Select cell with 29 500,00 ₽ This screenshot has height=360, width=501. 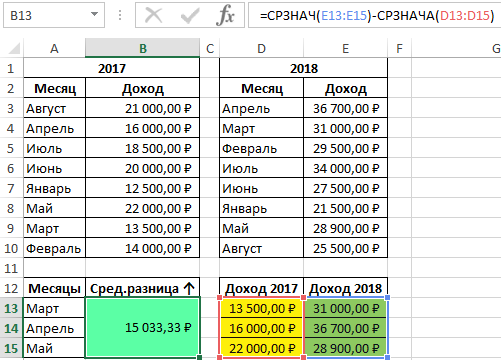(x=346, y=148)
